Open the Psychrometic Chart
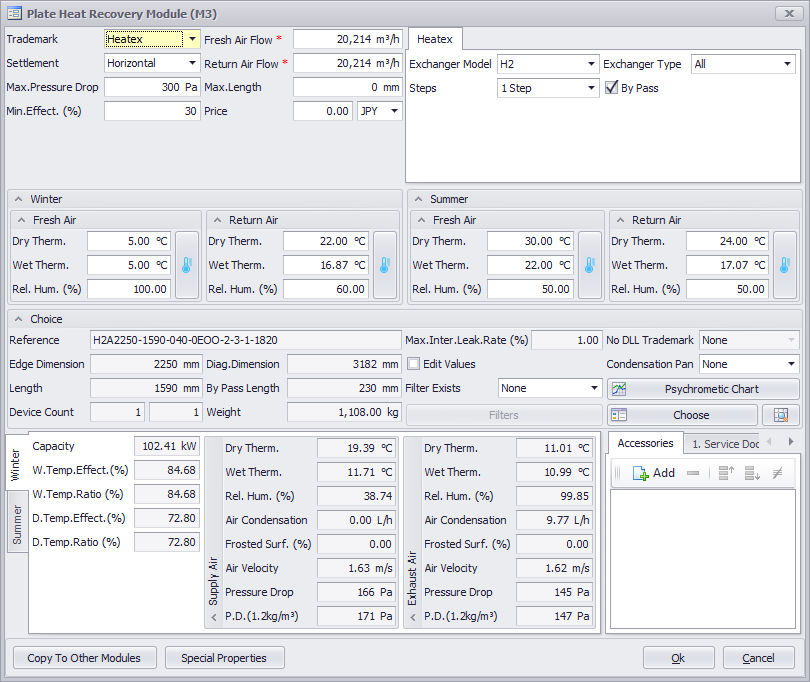Viewport: 810px width, 682px height. 703,389
